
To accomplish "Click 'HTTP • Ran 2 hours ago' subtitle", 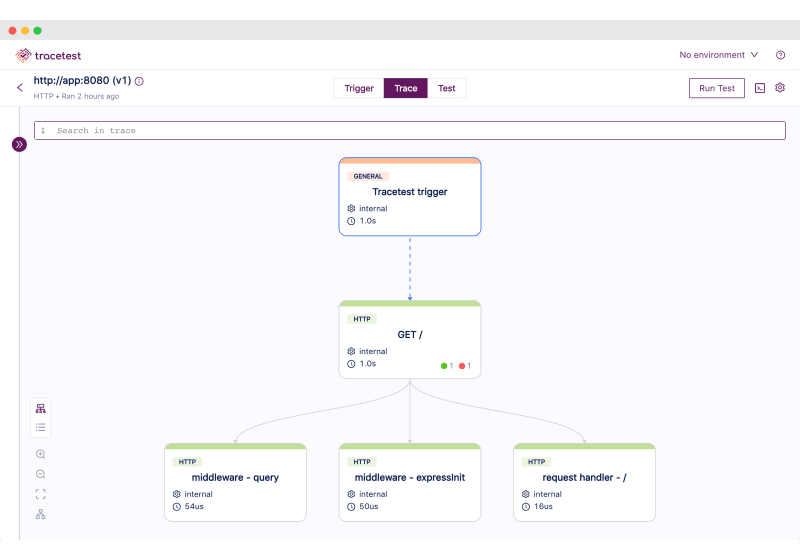I will pyautogui.click(x=77, y=96).
